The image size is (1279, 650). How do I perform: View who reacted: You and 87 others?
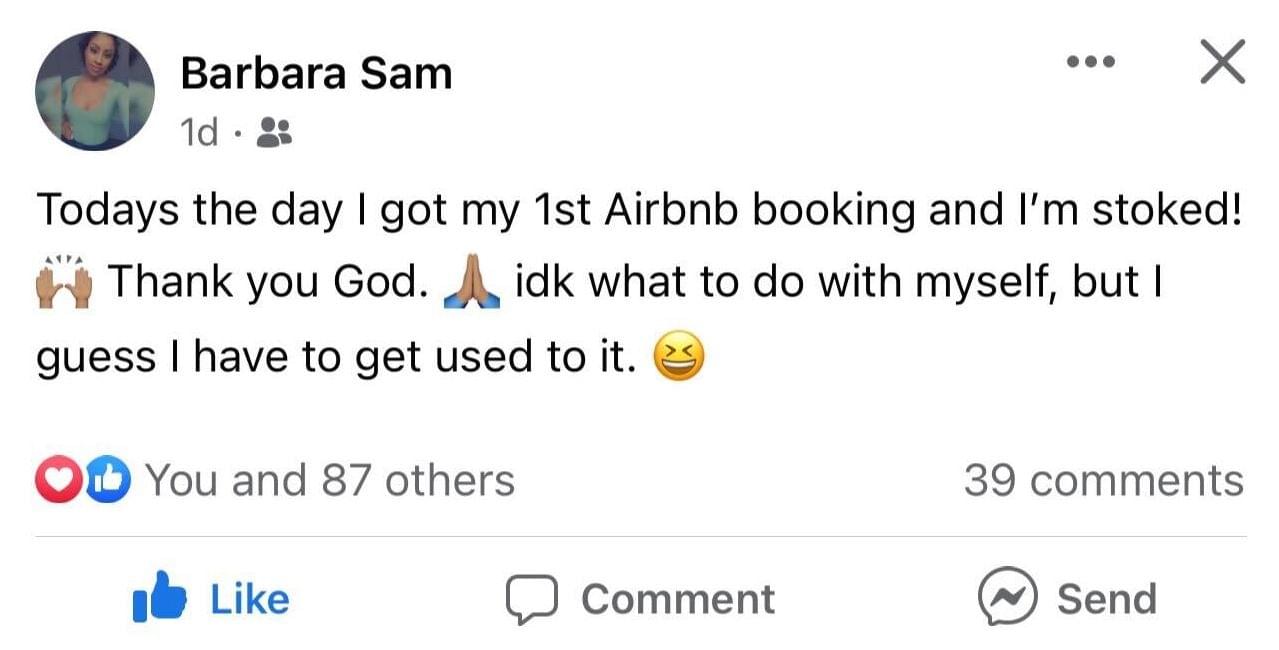pyautogui.click(x=330, y=481)
